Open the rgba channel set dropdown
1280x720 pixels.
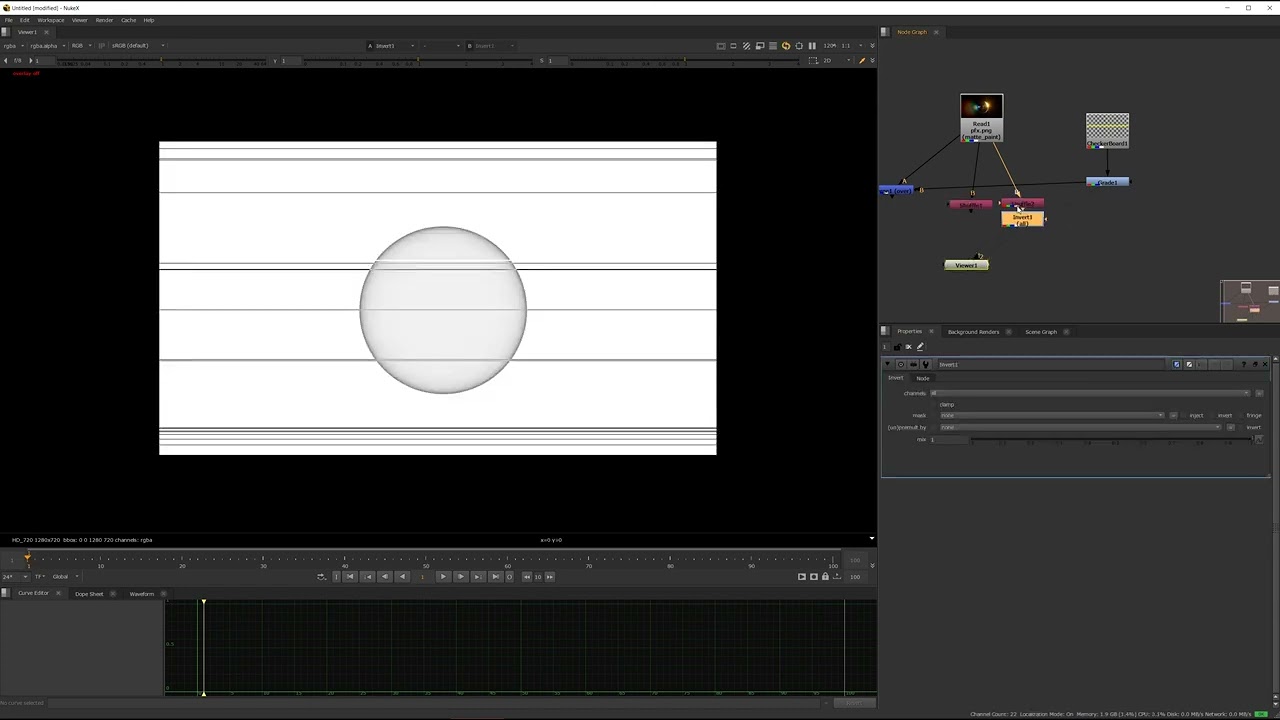(12, 46)
